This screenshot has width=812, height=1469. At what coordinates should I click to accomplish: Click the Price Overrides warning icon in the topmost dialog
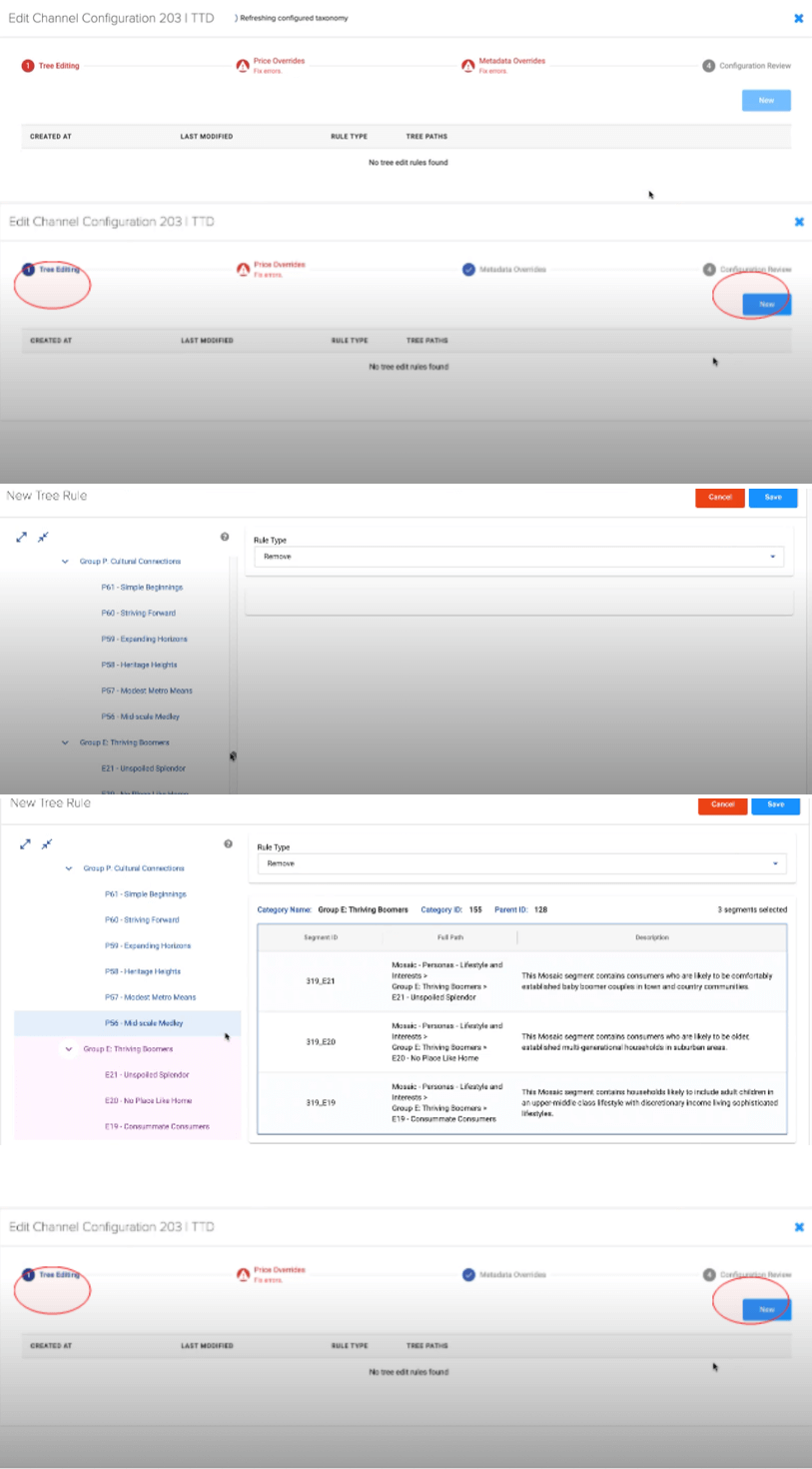pyautogui.click(x=242, y=66)
